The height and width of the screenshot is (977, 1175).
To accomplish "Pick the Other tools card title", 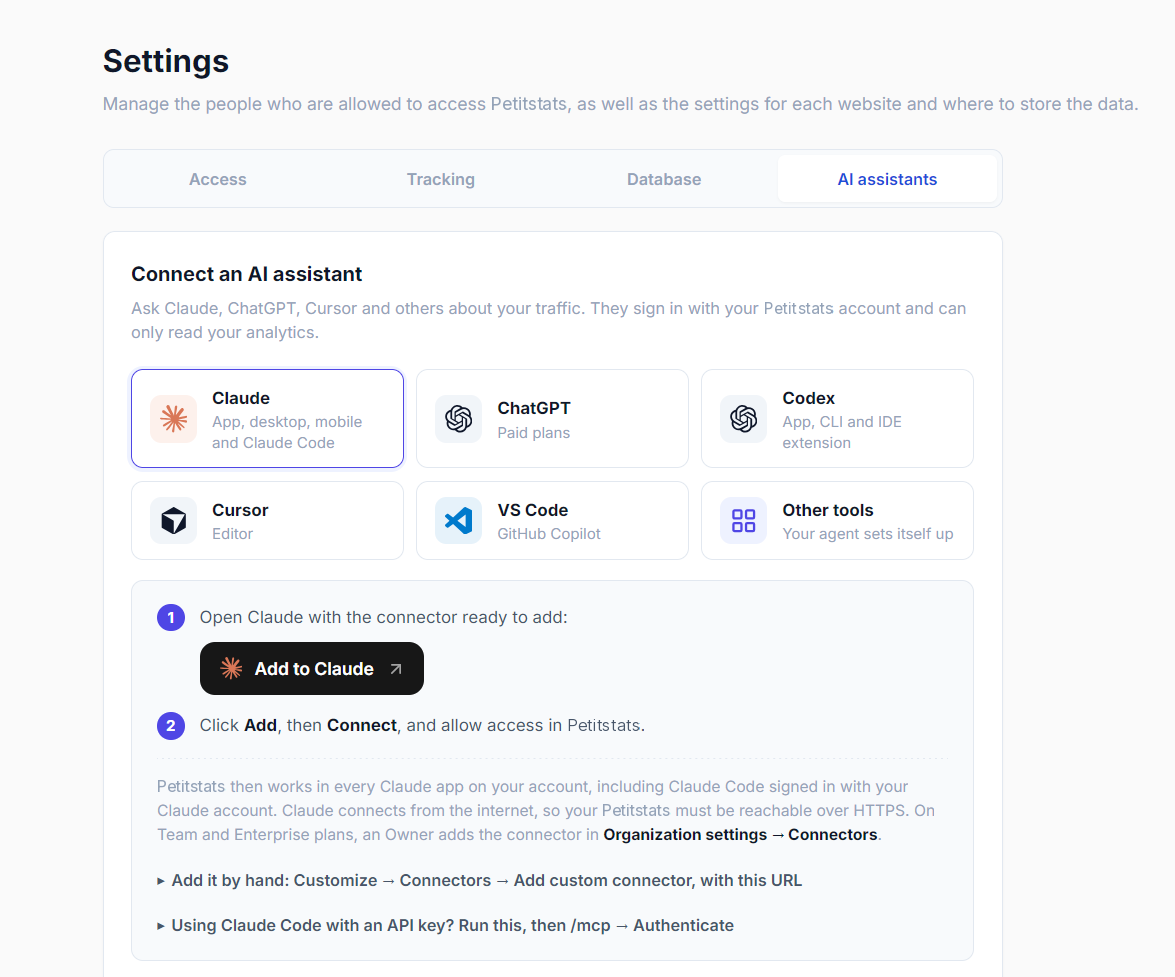I will pyautogui.click(x=828, y=510).
